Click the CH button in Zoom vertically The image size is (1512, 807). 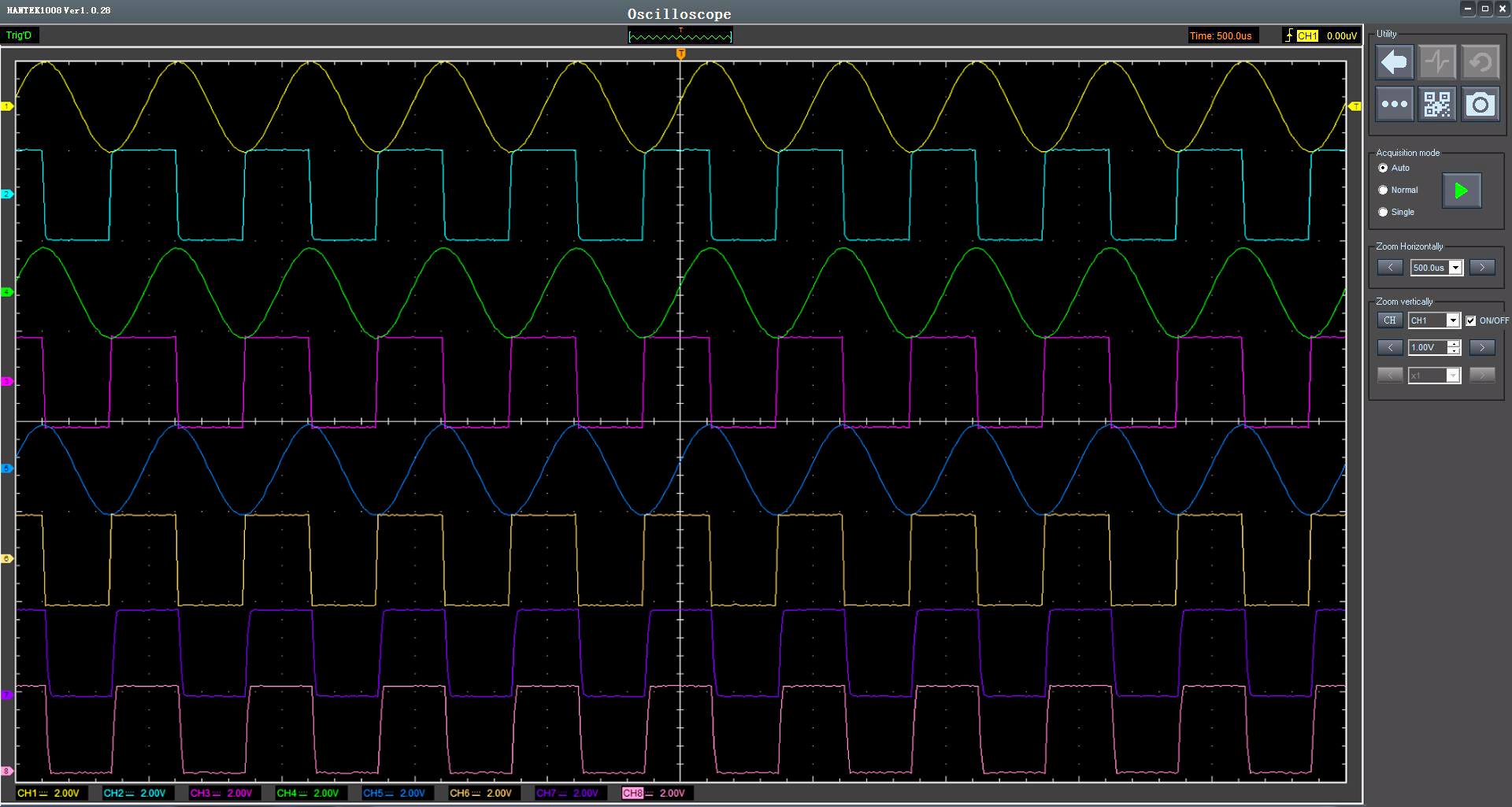pyautogui.click(x=1389, y=320)
